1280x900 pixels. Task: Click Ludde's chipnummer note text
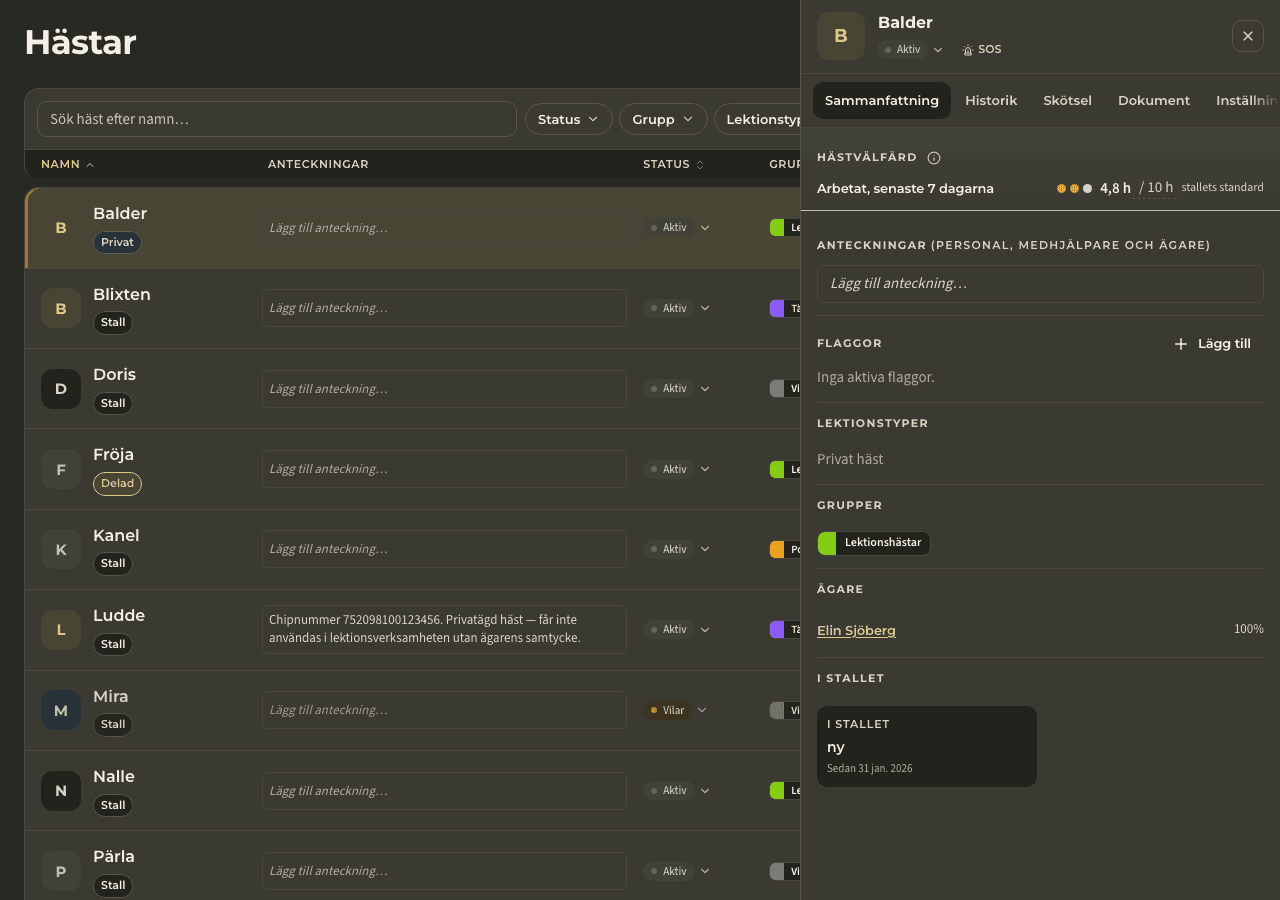pyautogui.click(x=444, y=629)
